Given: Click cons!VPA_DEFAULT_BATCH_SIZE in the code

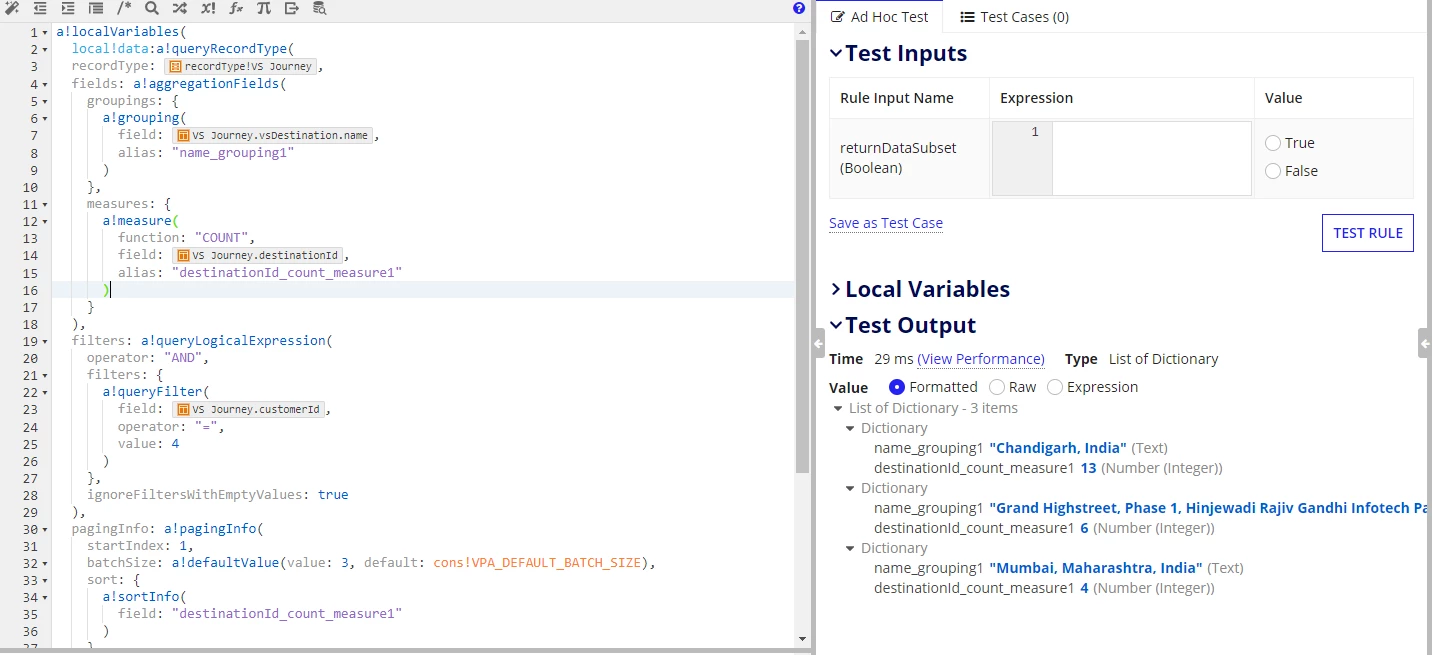Looking at the screenshot, I should pyautogui.click(x=536, y=563).
